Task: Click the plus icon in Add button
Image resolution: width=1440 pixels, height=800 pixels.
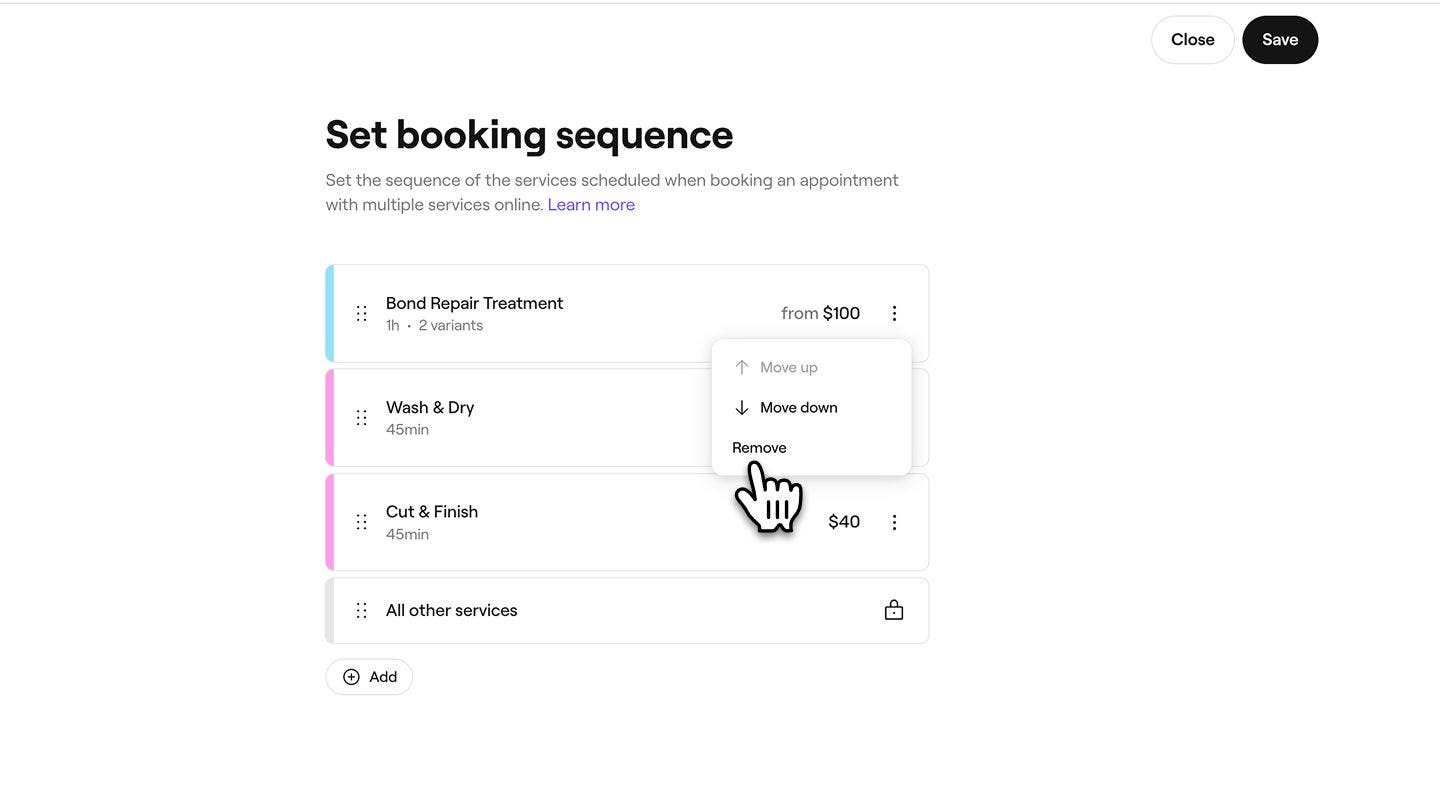Action: [351, 677]
